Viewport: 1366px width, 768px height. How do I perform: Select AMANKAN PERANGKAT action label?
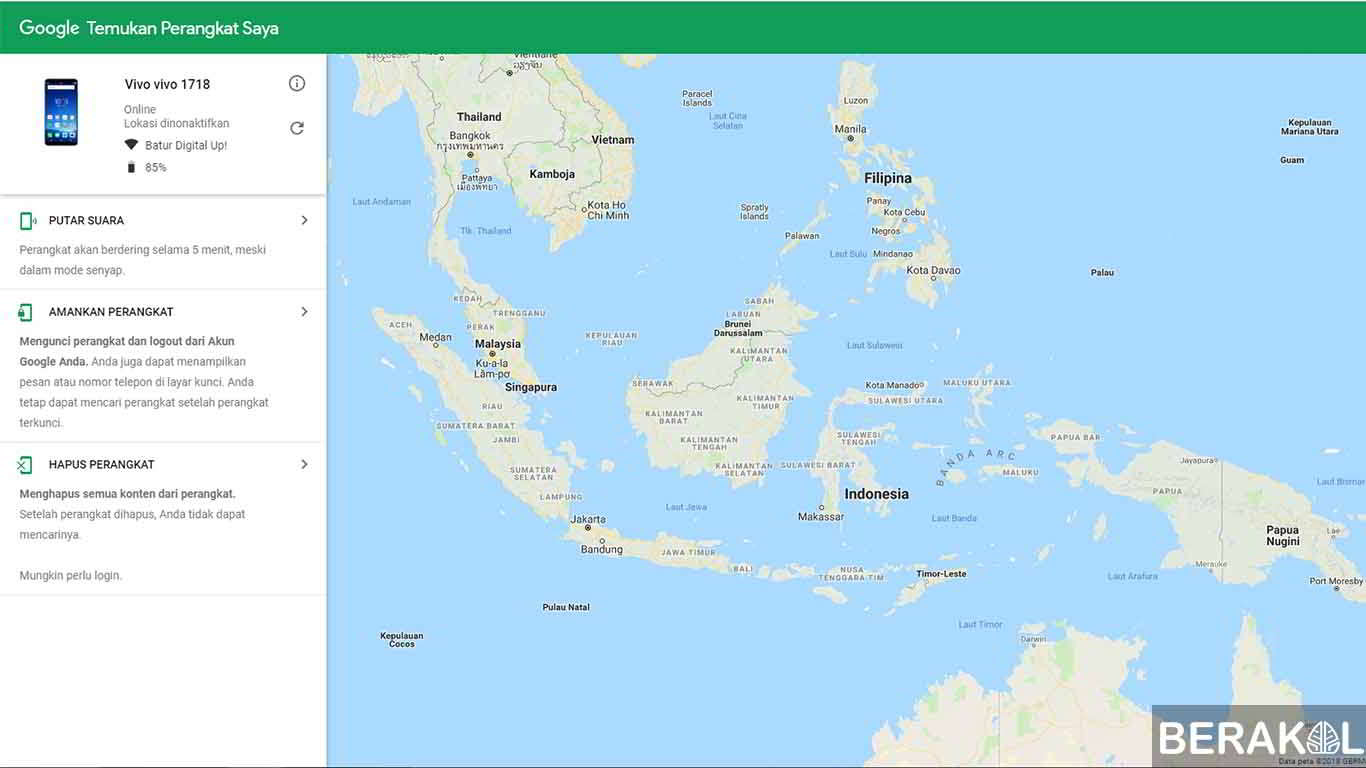point(111,312)
